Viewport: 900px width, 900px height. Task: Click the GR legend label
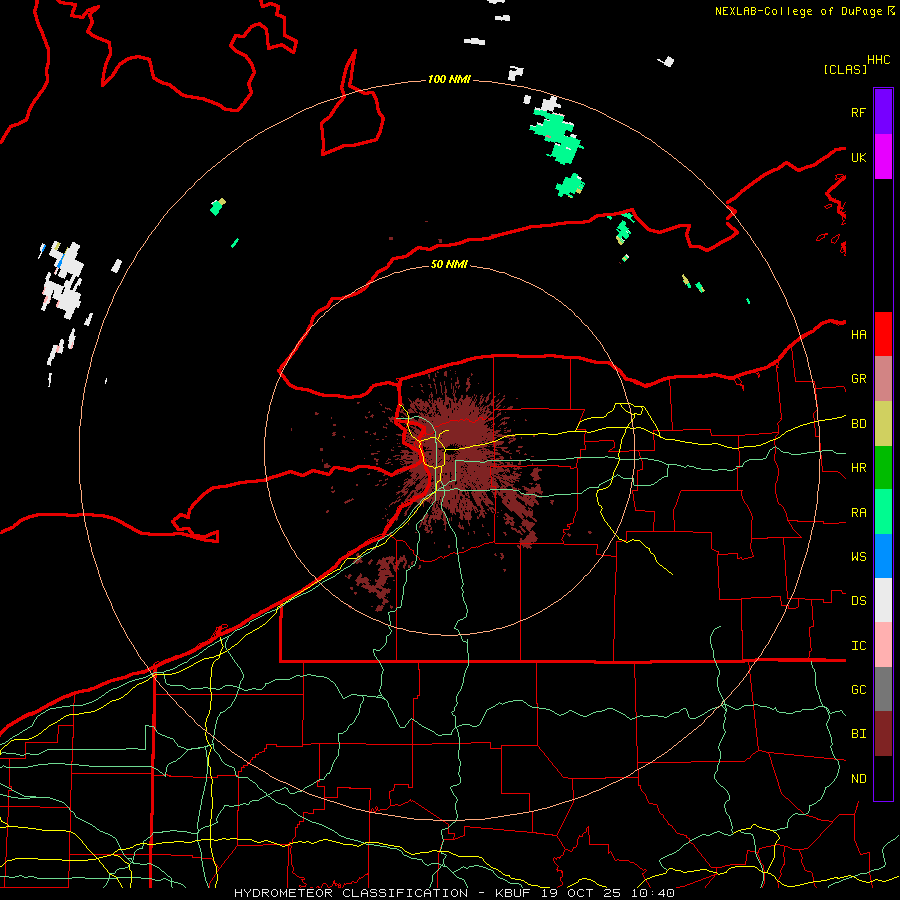tap(858, 379)
